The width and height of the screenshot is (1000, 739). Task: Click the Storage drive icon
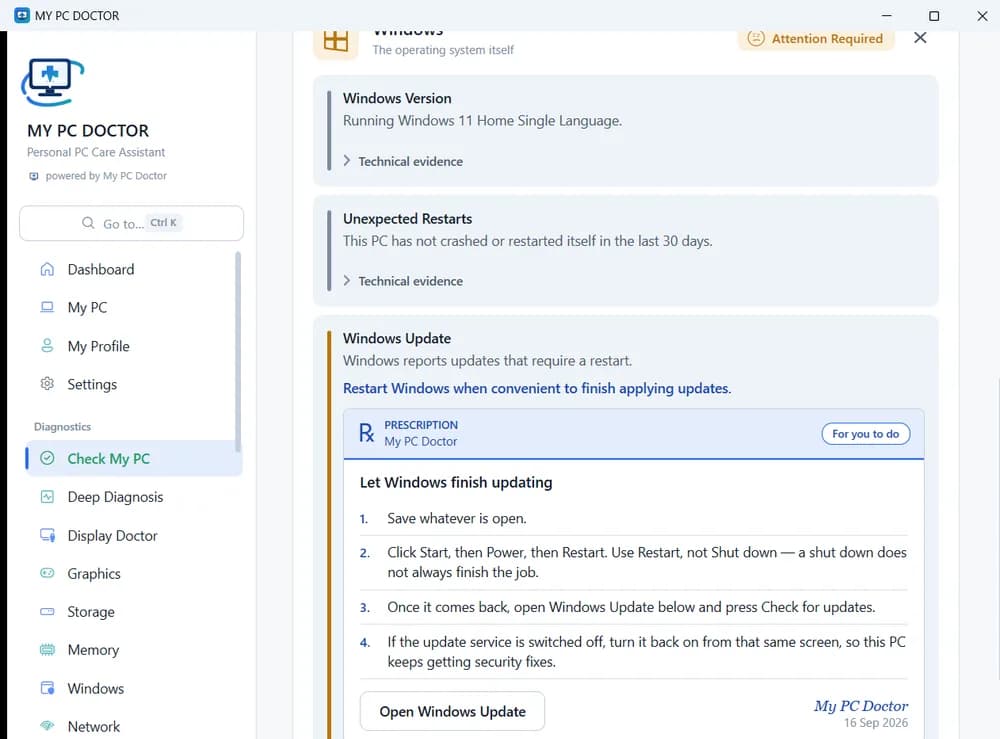[x=47, y=611]
